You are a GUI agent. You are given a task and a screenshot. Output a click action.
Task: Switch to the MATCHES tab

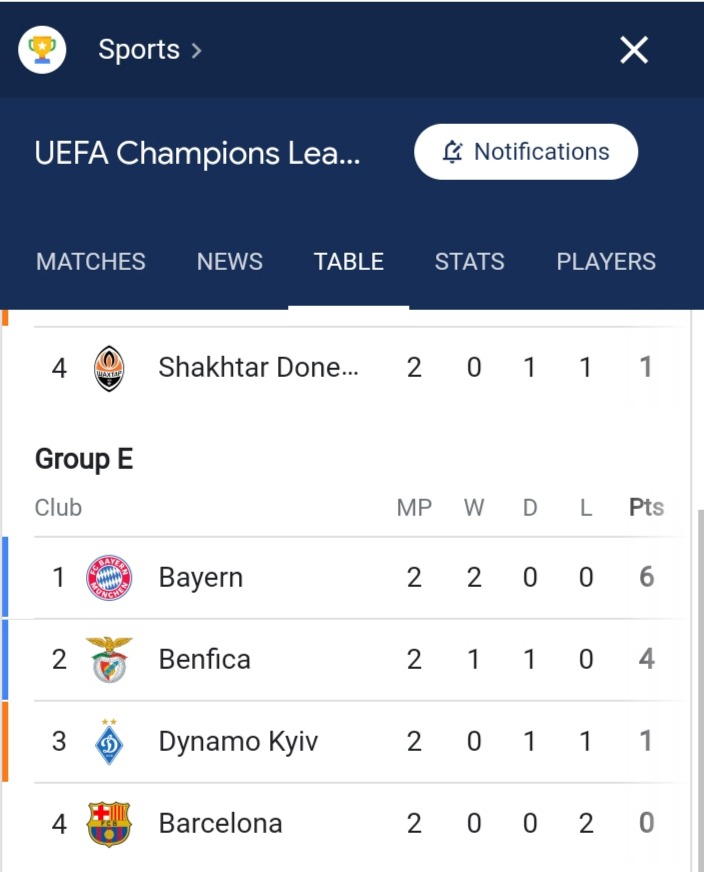[91, 261]
